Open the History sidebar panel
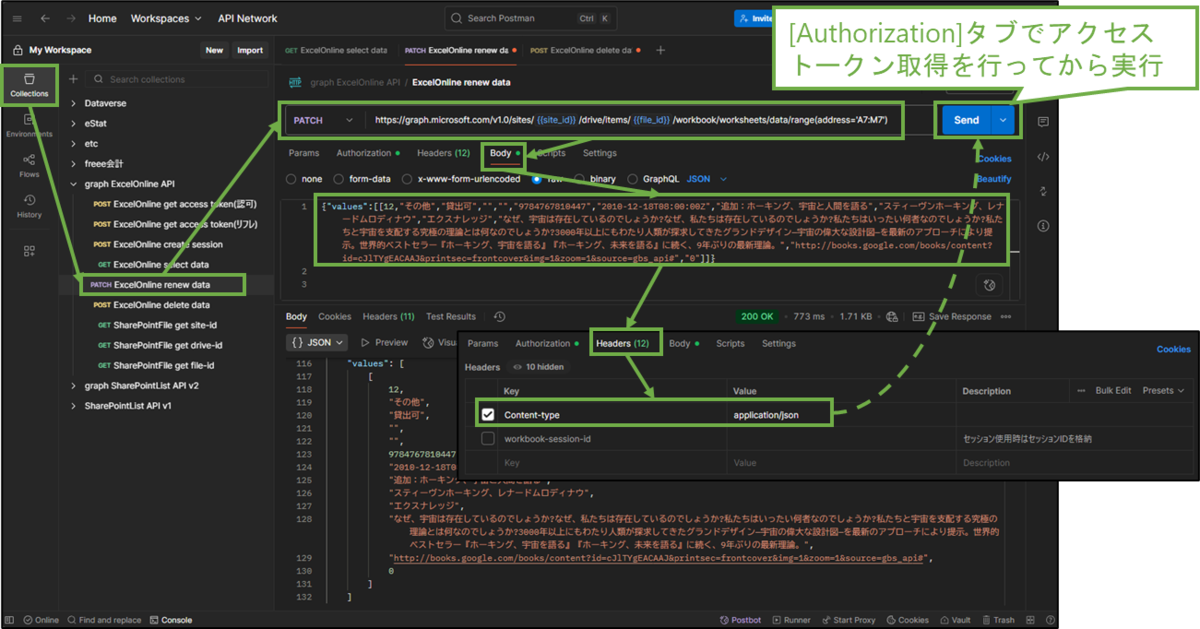Image resolution: width=1200 pixels, height=629 pixels. 29,206
